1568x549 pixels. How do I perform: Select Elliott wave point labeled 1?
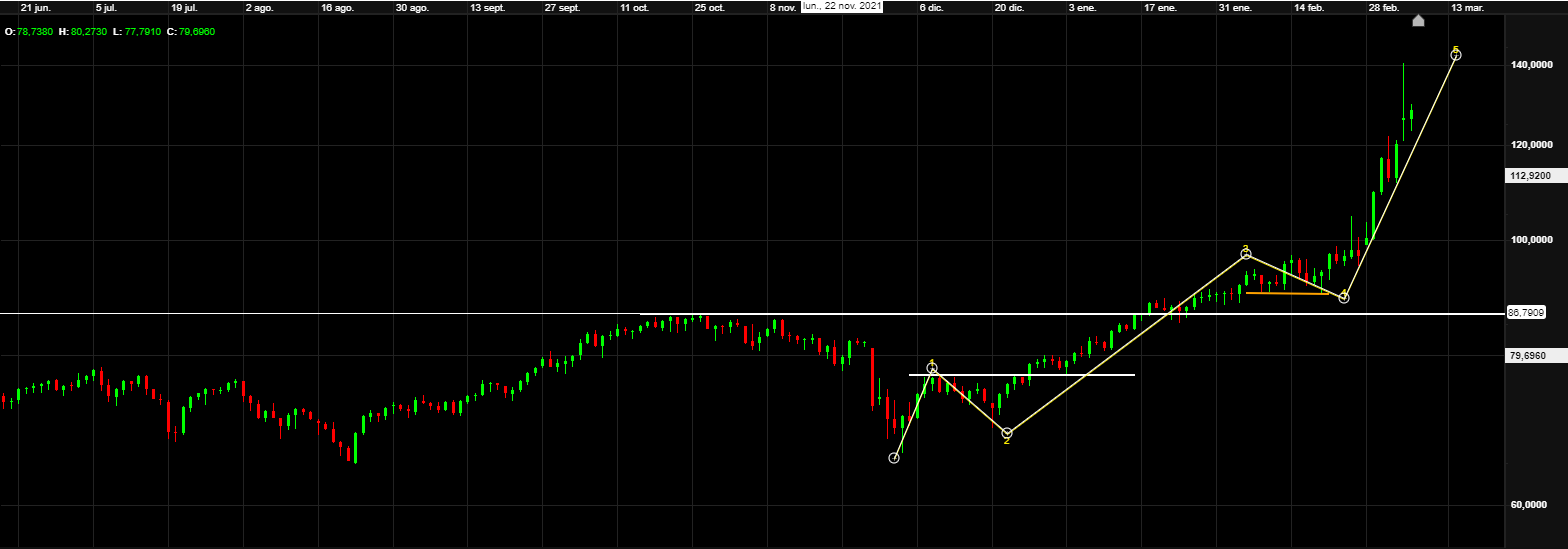click(932, 369)
